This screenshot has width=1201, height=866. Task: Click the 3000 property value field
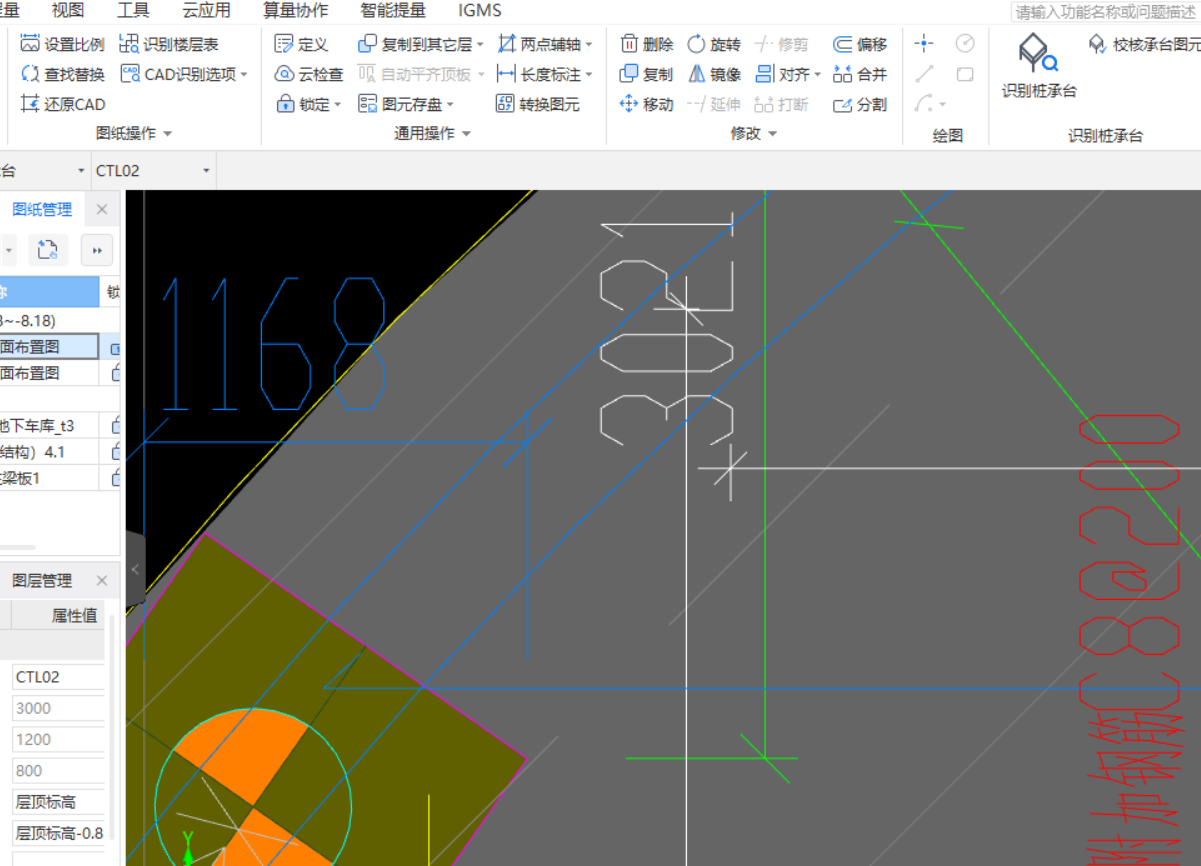coord(58,708)
